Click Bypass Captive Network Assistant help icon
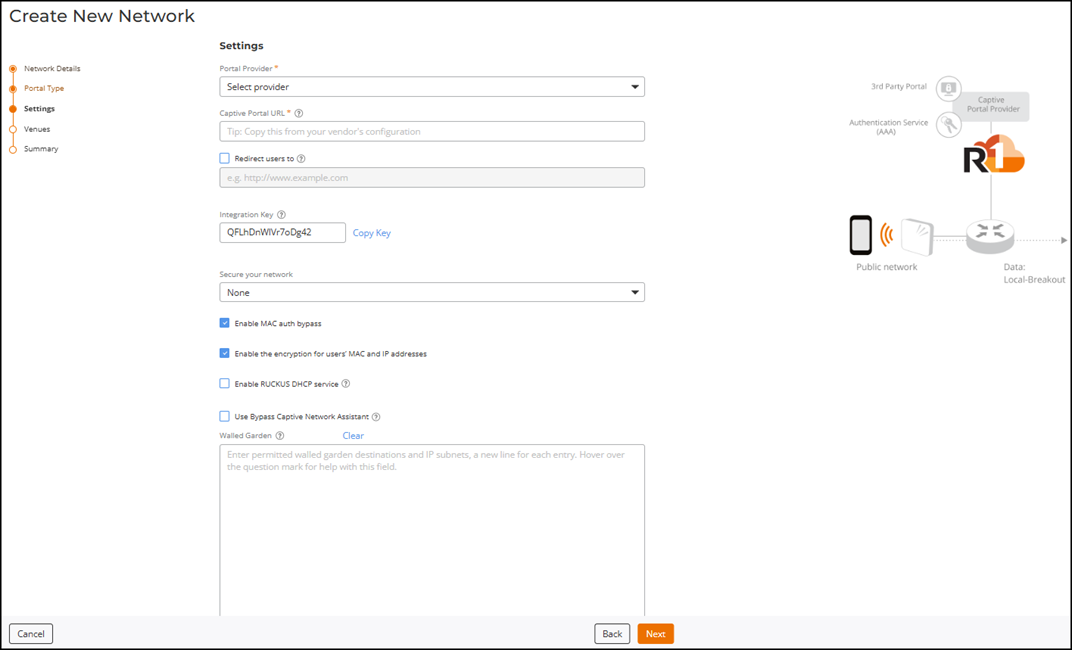Screen dimensions: 1072x650 click(x=376, y=417)
